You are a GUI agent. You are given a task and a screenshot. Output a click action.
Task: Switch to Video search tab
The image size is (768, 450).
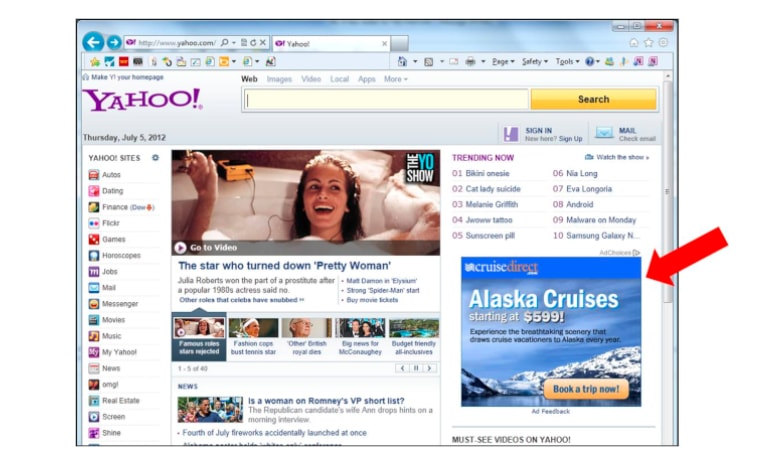(x=311, y=79)
